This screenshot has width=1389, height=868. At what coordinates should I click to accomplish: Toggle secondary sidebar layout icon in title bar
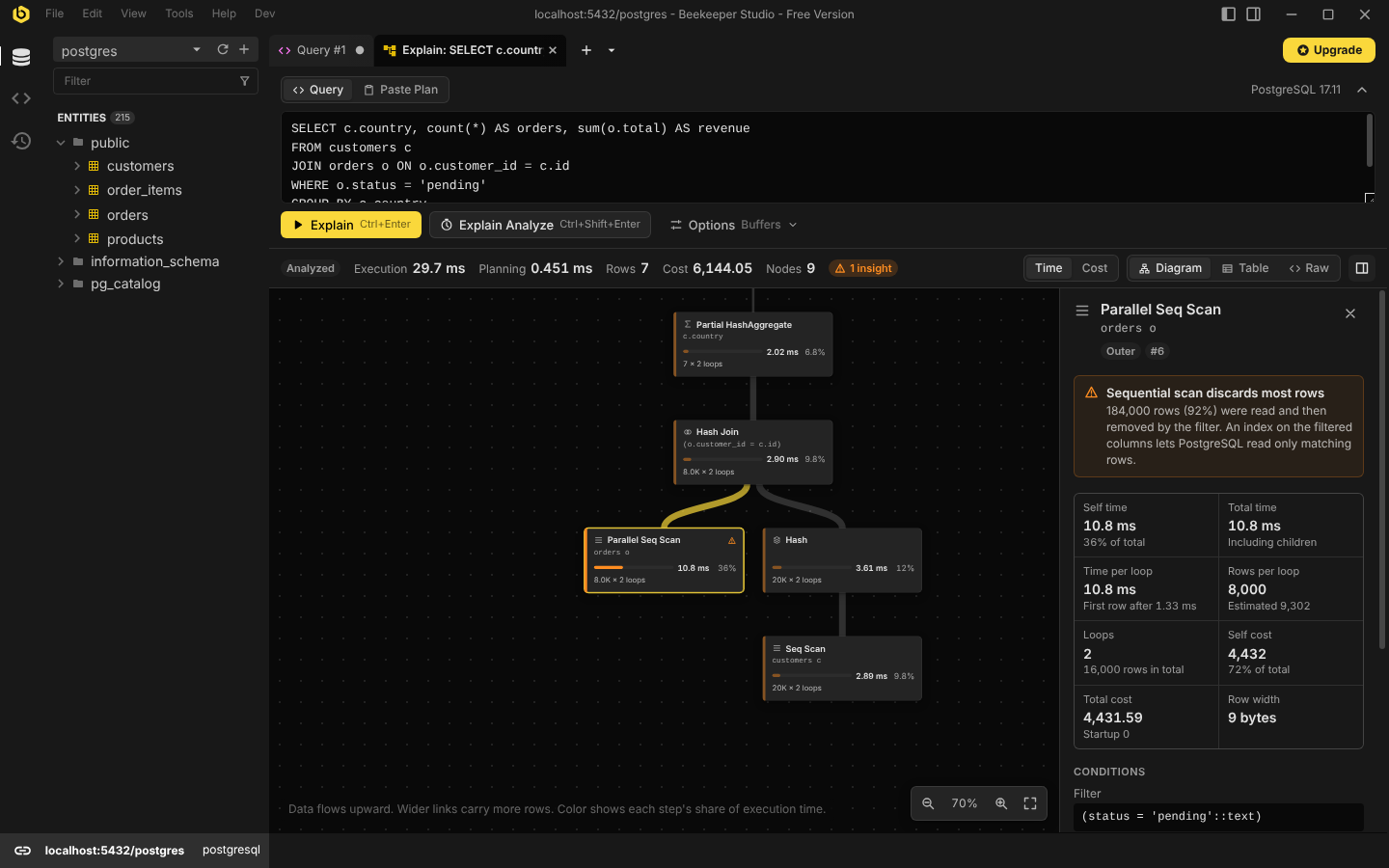point(1254,14)
